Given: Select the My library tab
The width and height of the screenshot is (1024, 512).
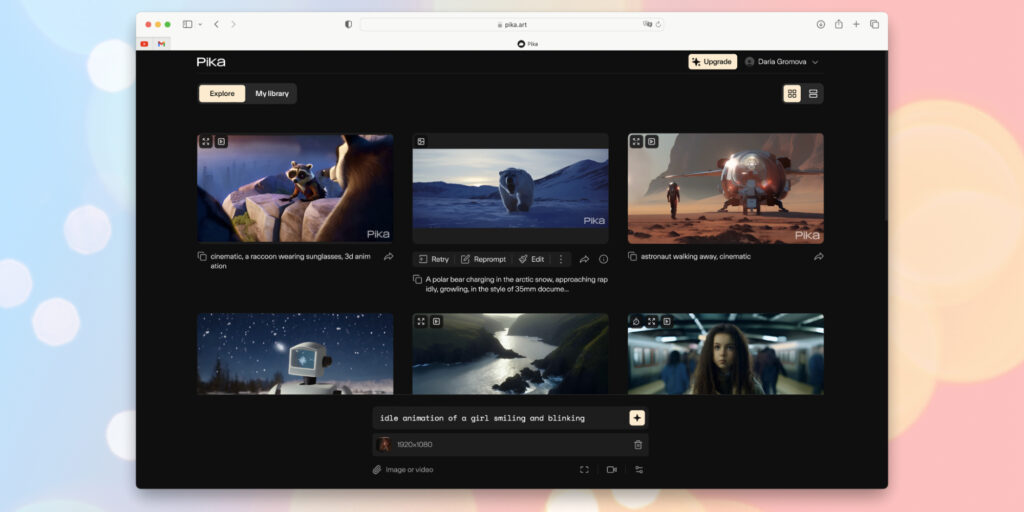Looking at the screenshot, I should click(272, 93).
